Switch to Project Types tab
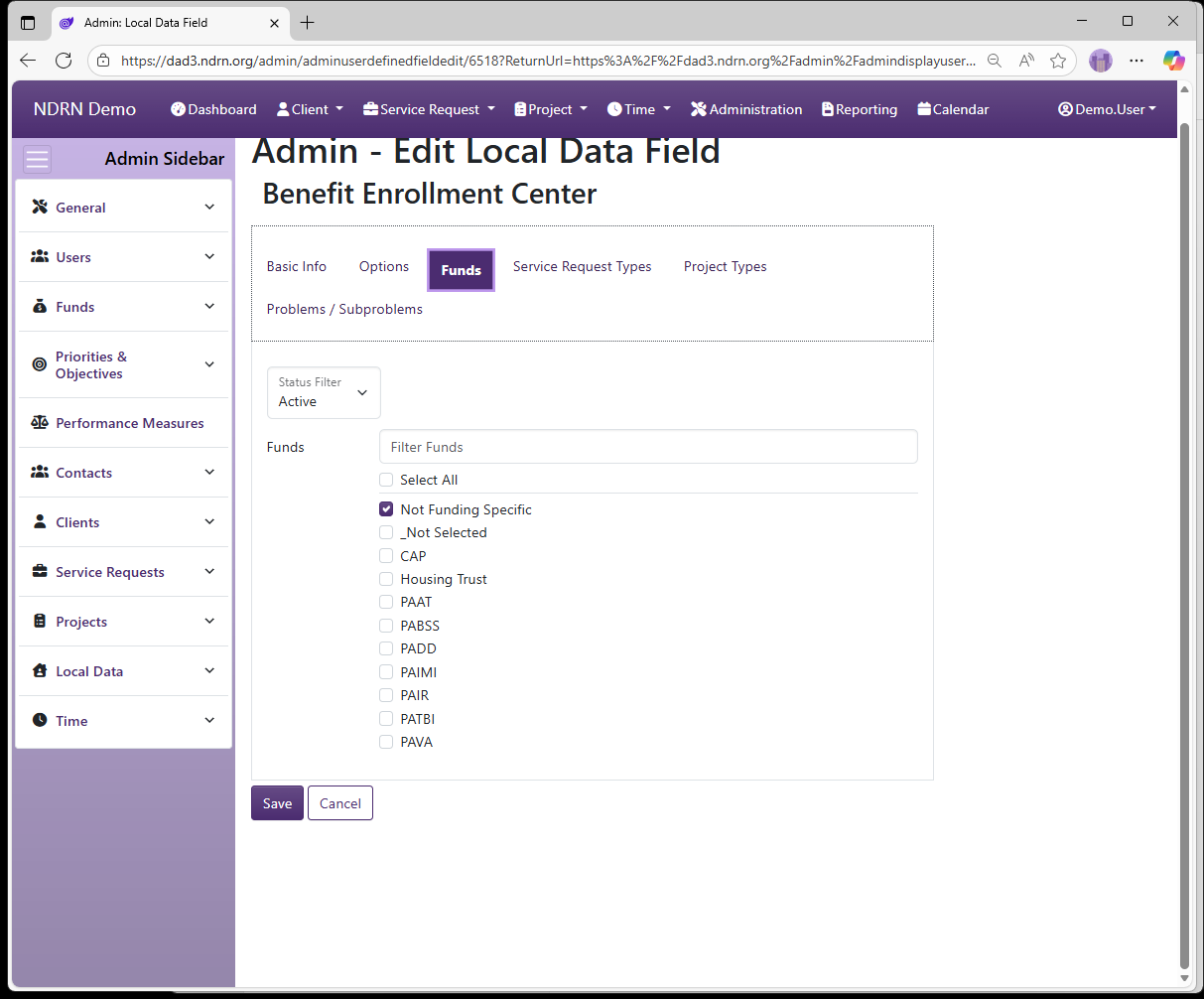The width and height of the screenshot is (1204, 999). pyautogui.click(x=726, y=266)
